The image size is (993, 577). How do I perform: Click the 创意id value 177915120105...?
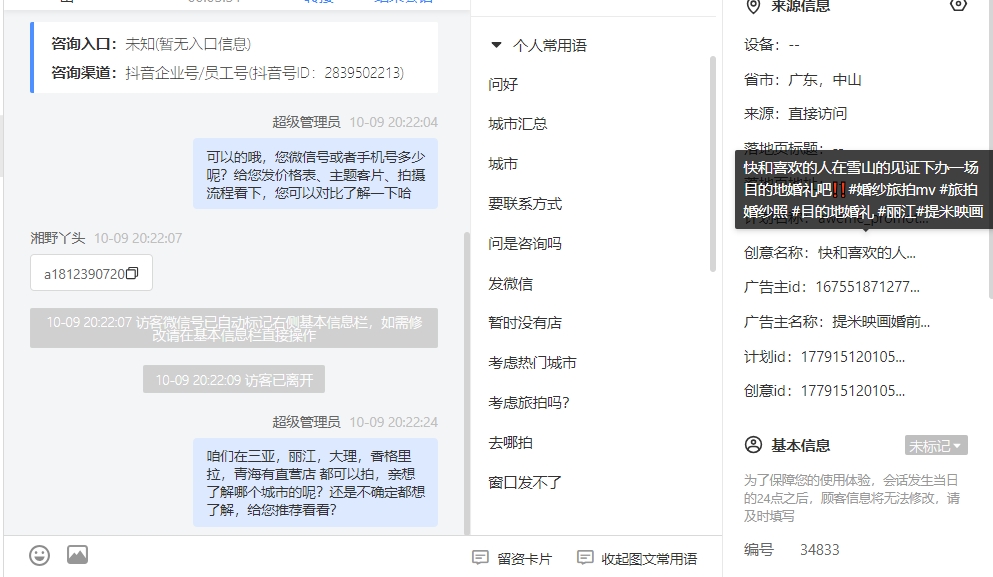[x=853, y=391]
